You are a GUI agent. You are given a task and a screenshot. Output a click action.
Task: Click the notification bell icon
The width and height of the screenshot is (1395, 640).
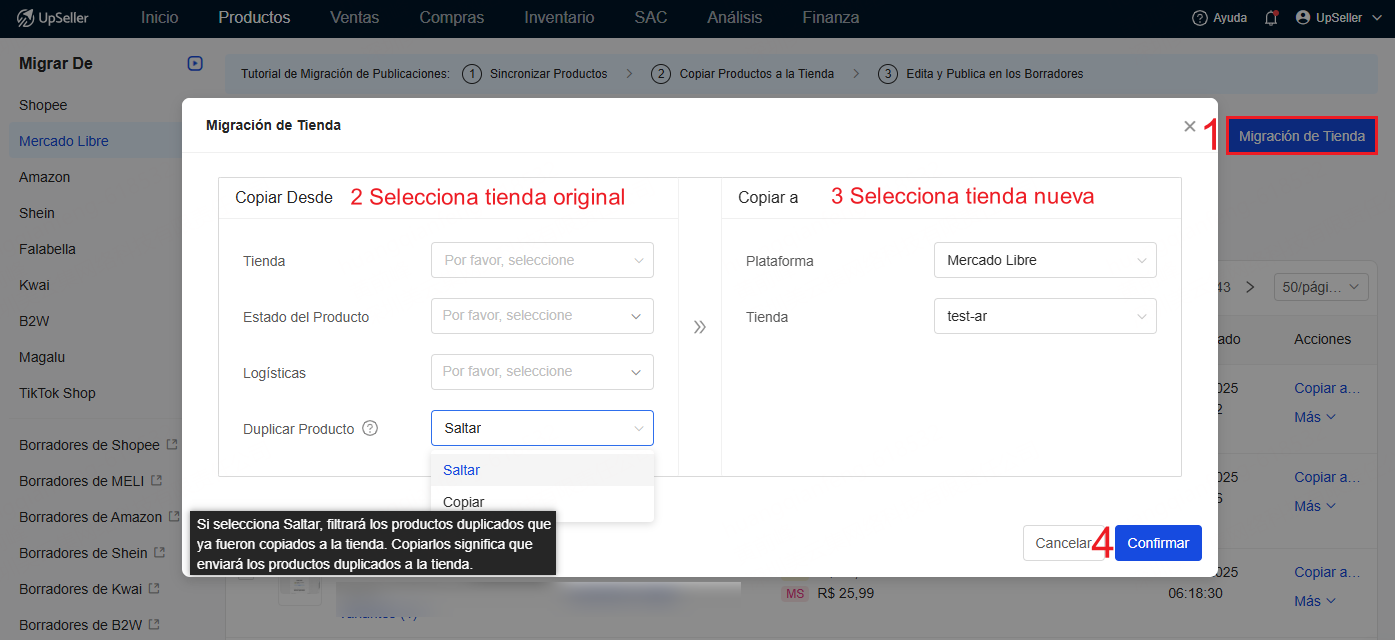[1271, 18]
